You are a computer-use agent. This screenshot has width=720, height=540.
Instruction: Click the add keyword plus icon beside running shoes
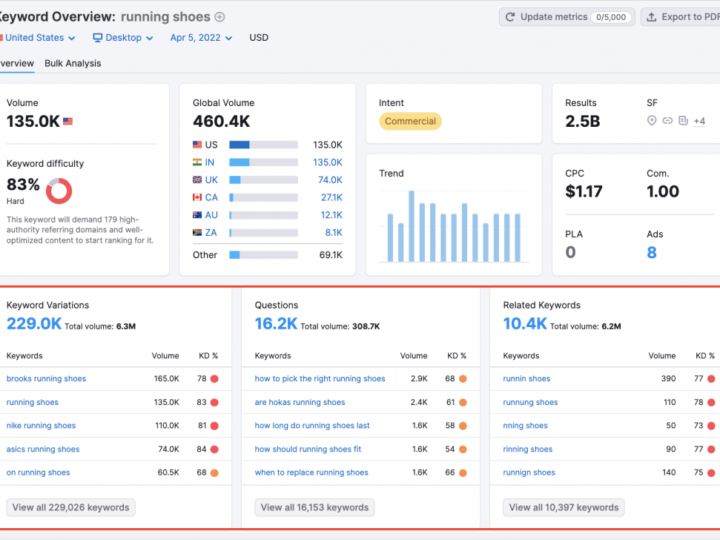pyautogui.click(x=220, y=17)
